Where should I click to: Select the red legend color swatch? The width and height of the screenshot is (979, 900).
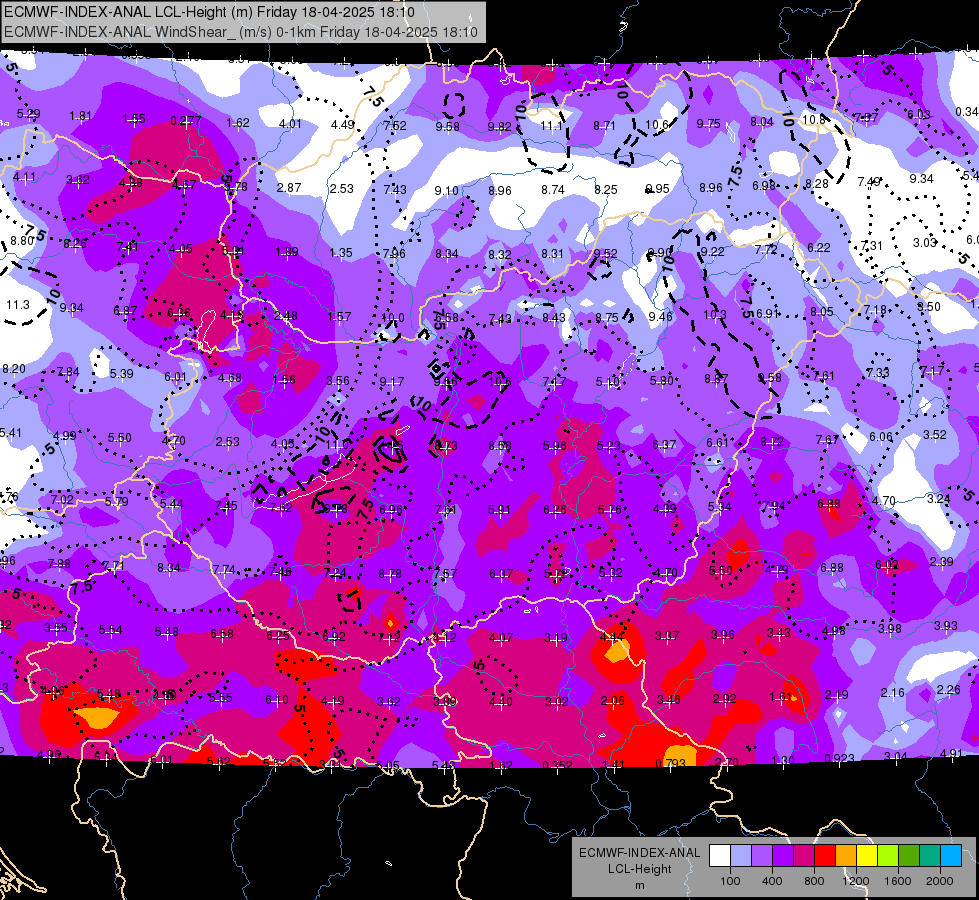825,855
